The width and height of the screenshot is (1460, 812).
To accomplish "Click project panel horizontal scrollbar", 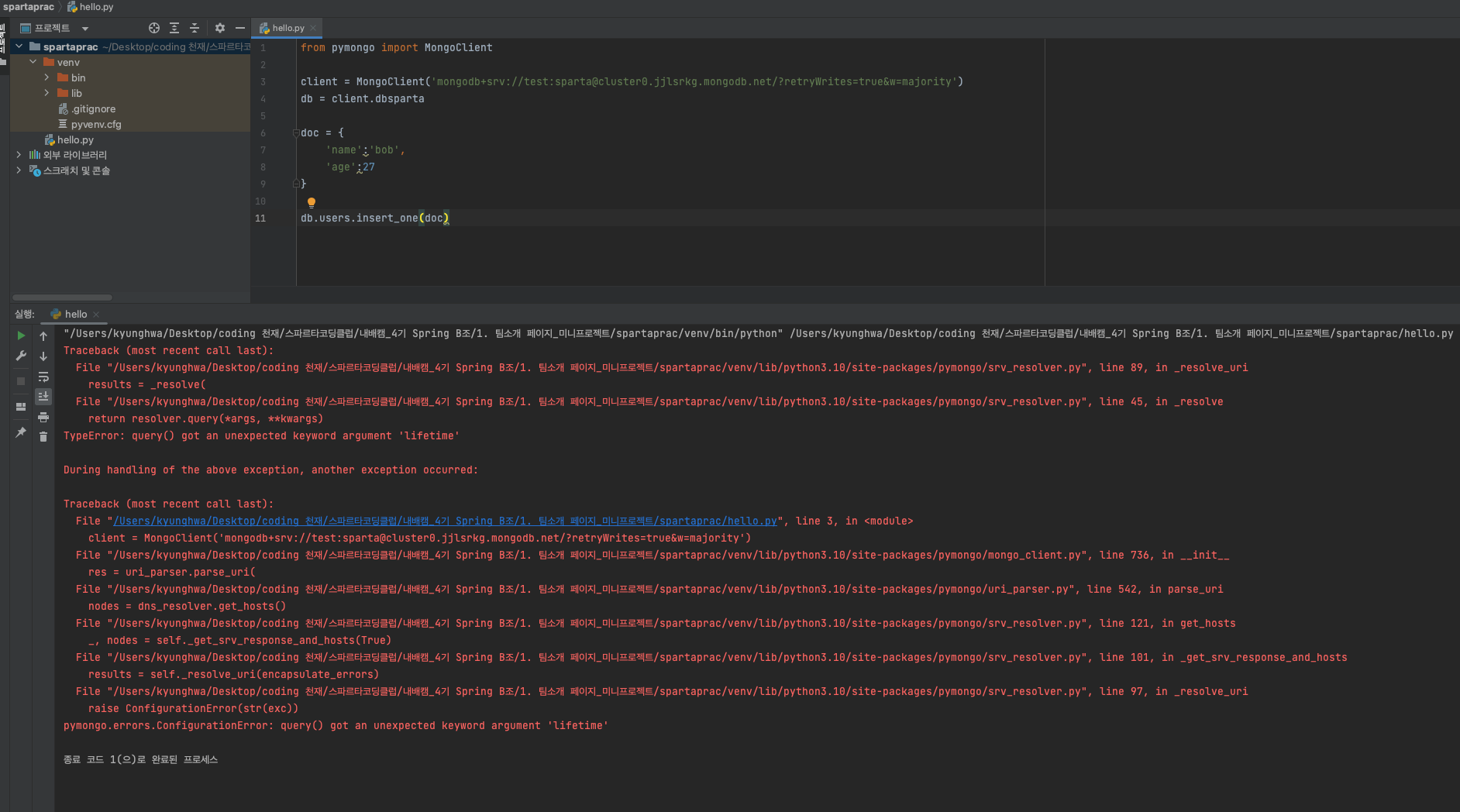I will point(62,298).
